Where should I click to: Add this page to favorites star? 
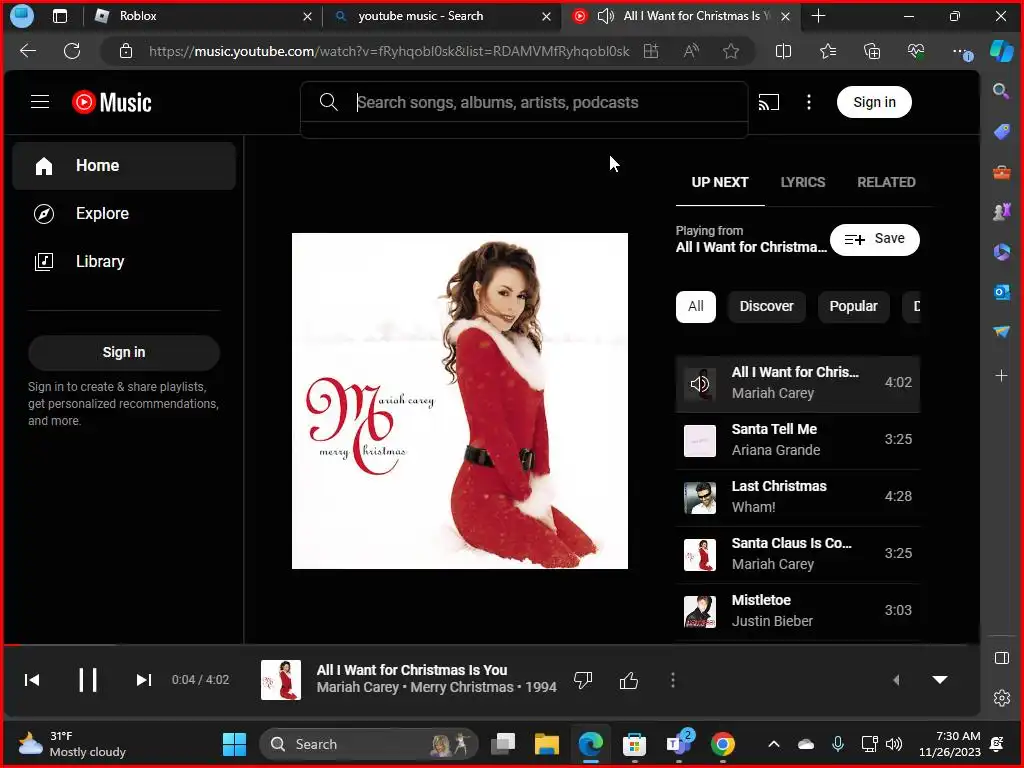(x=731, y=51)
